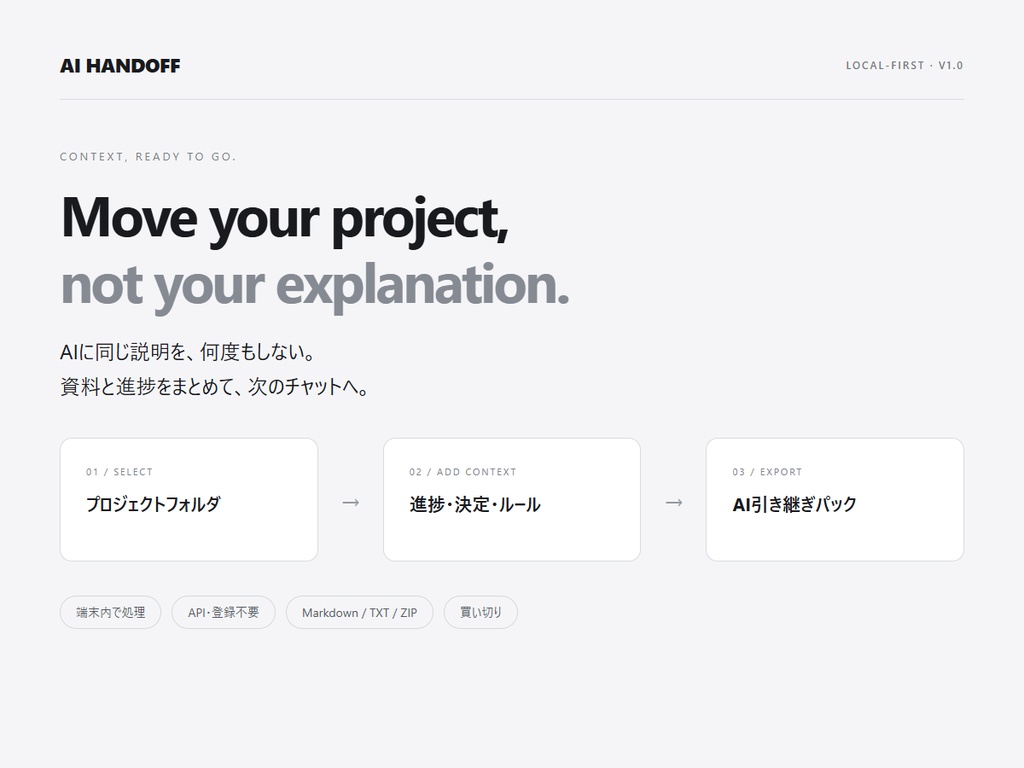Click the 端末内で処理 pill

tap(110, 613)
